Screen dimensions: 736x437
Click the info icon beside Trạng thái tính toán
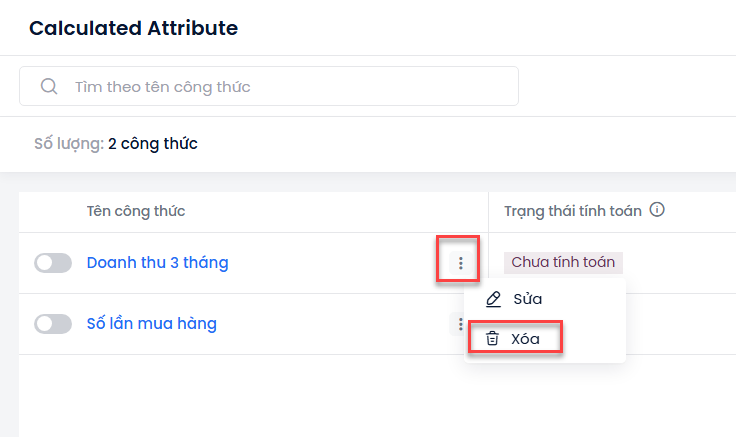tap(657, 209)
